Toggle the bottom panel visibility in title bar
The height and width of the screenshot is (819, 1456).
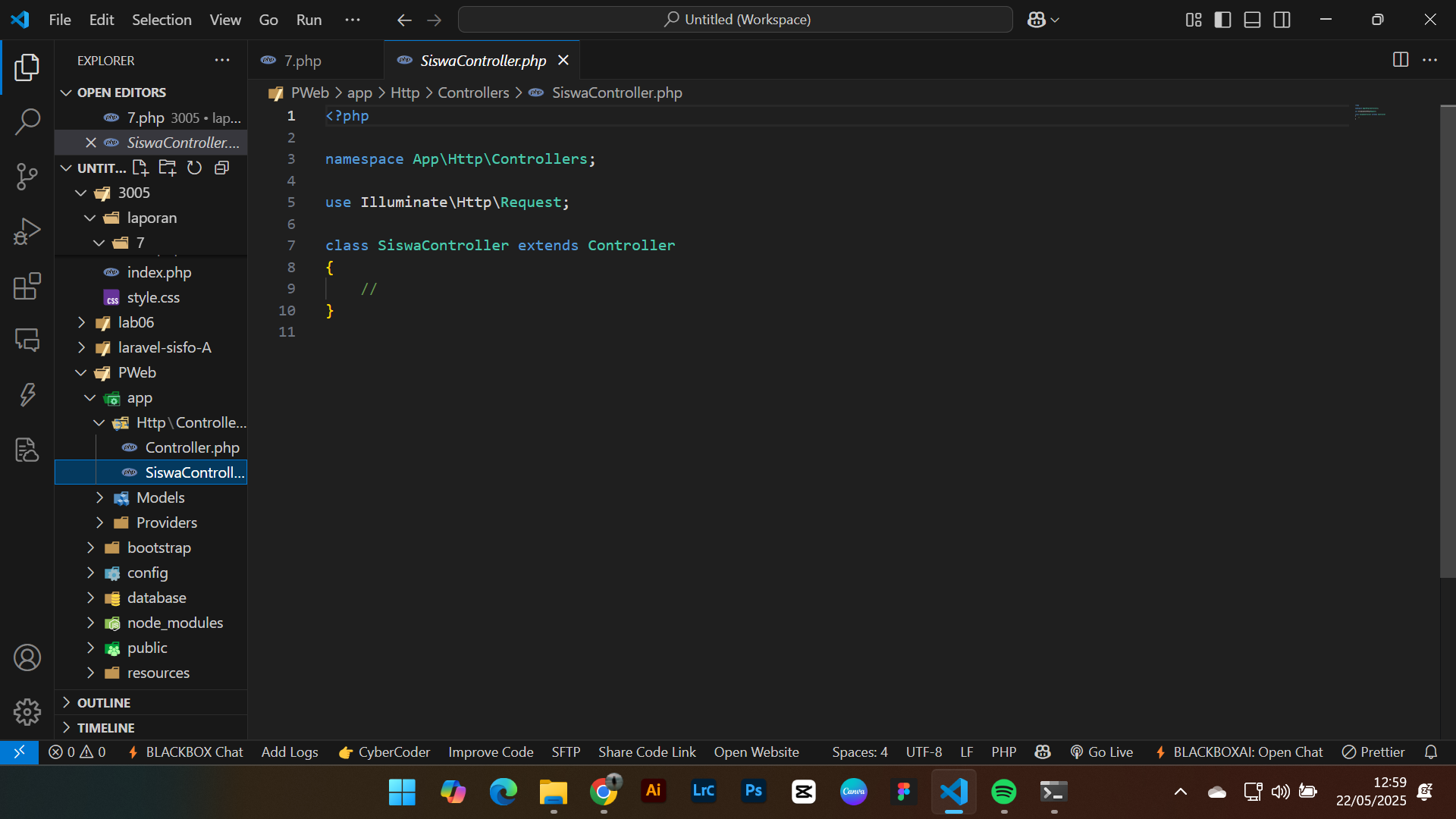[x=1252, y=20]
